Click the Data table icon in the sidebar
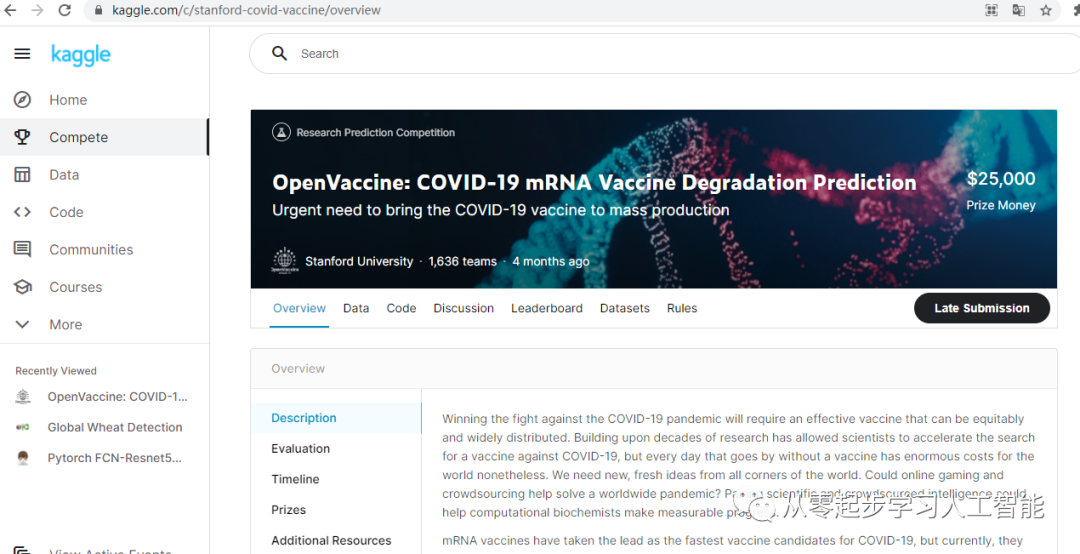The image size is (1080, 554). pos(22,174)
